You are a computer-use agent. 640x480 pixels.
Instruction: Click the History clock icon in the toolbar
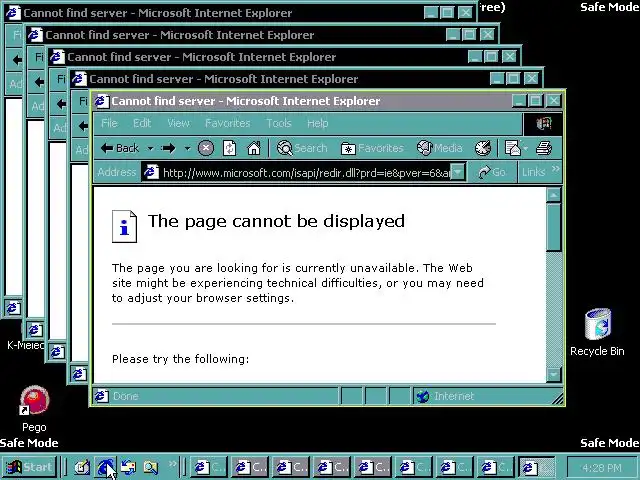click(483, 148)
